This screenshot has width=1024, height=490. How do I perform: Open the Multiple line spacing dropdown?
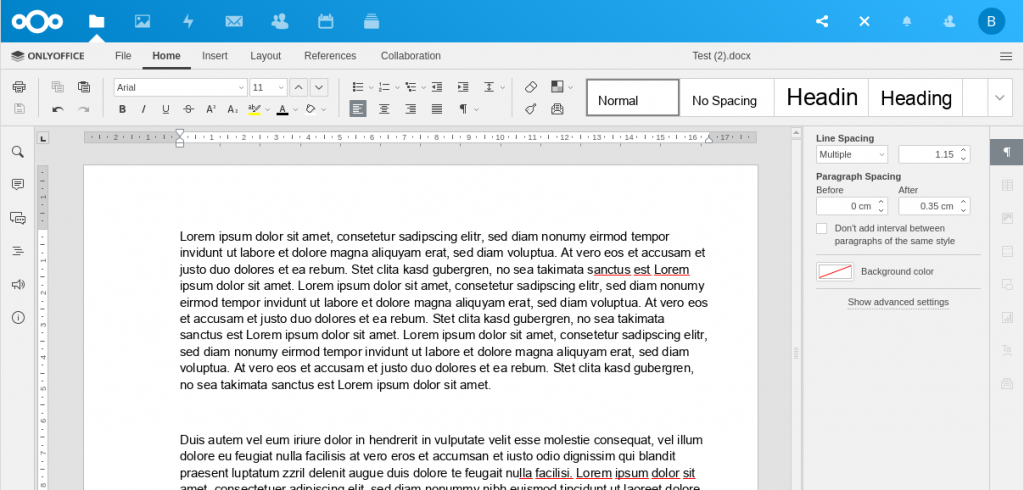point(852,155)
